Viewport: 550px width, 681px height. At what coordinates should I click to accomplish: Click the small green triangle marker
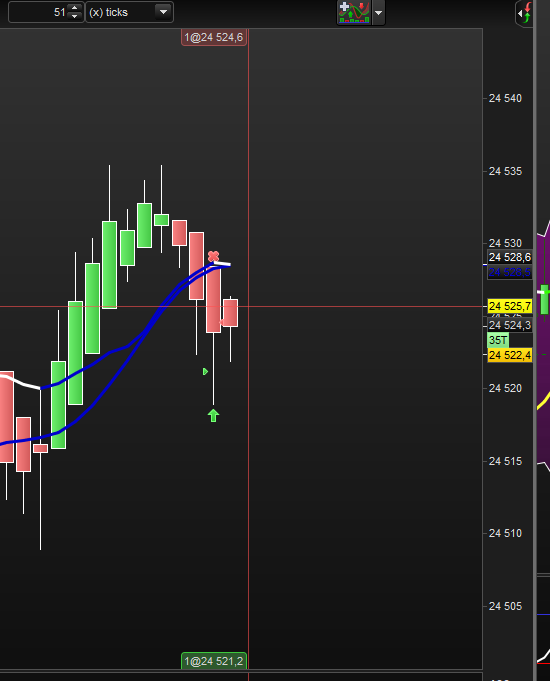[205, 371]
